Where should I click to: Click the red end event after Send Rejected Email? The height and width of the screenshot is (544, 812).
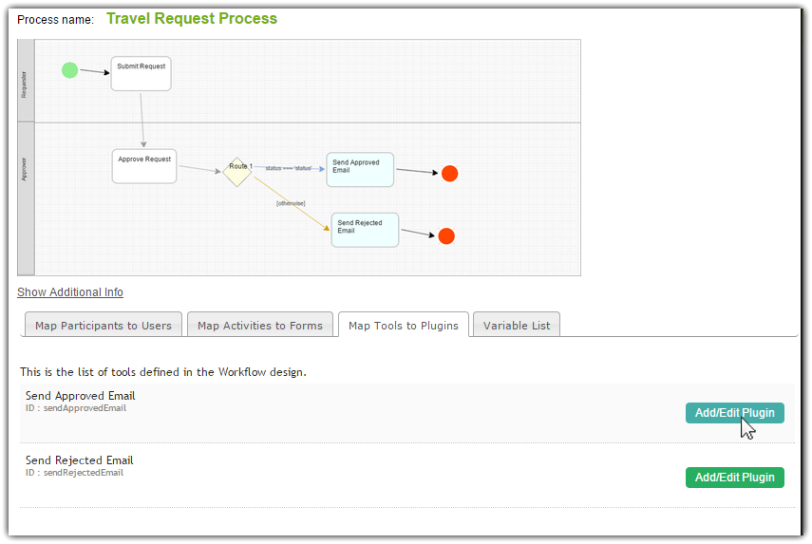(x=446, y=236)
